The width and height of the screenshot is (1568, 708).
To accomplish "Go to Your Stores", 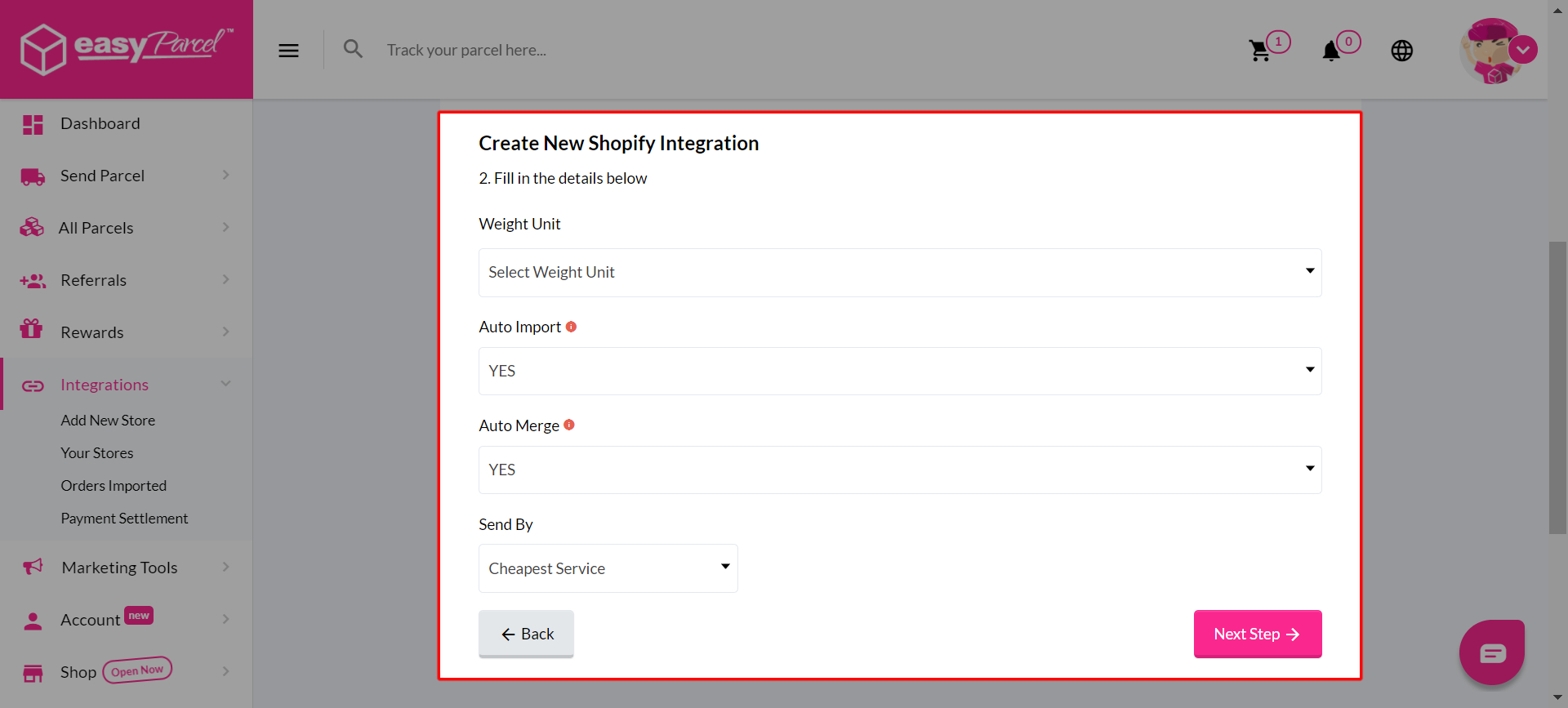I will click(x=97, y=453).
